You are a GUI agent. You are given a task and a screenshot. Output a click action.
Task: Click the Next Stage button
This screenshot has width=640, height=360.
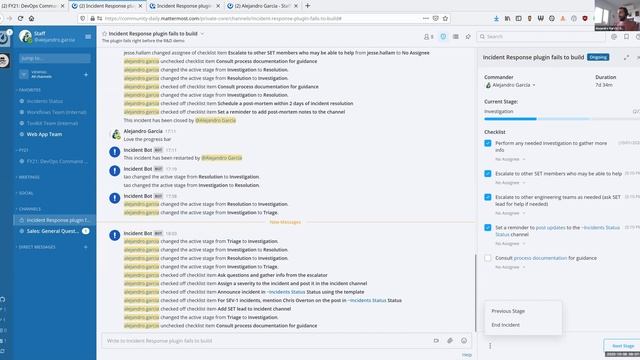pyautogui.click(x=623, y=346)
